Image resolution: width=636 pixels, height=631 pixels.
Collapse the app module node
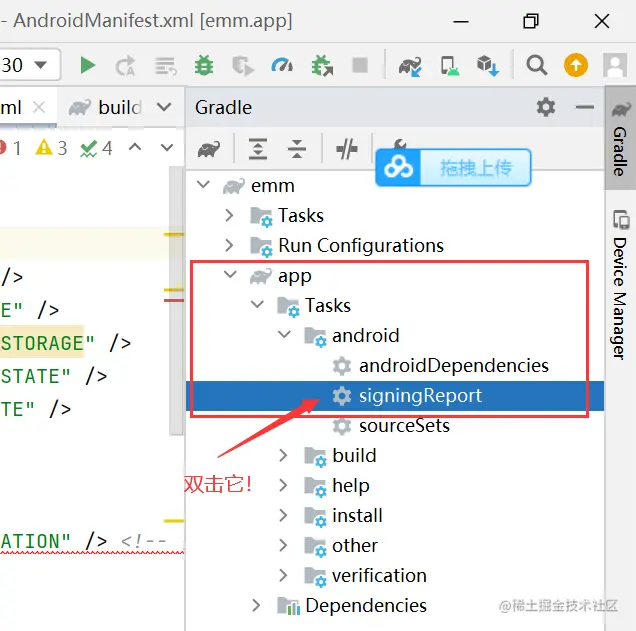230,275
